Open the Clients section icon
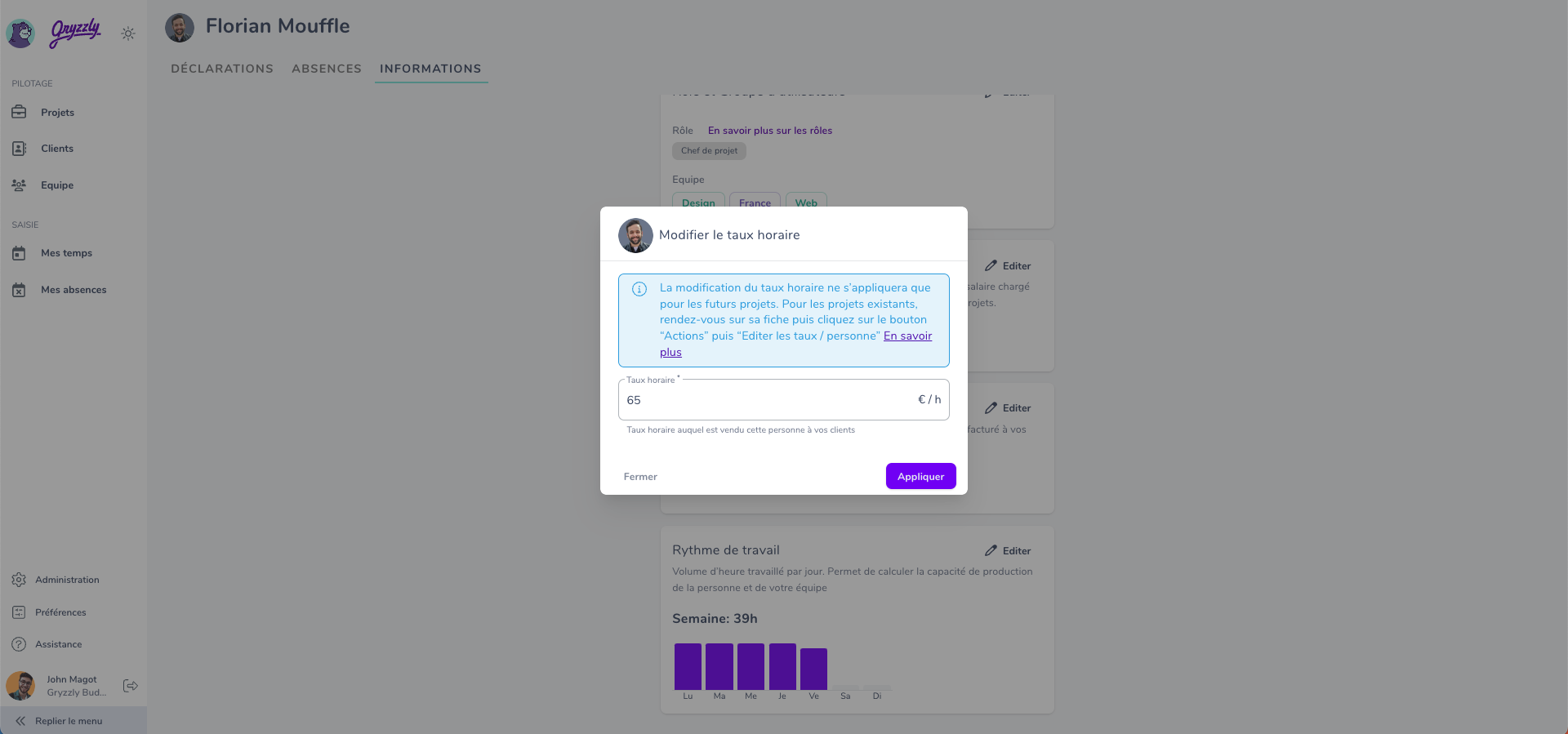Screen dimensions: 1568x734 (x=19, y=149)
